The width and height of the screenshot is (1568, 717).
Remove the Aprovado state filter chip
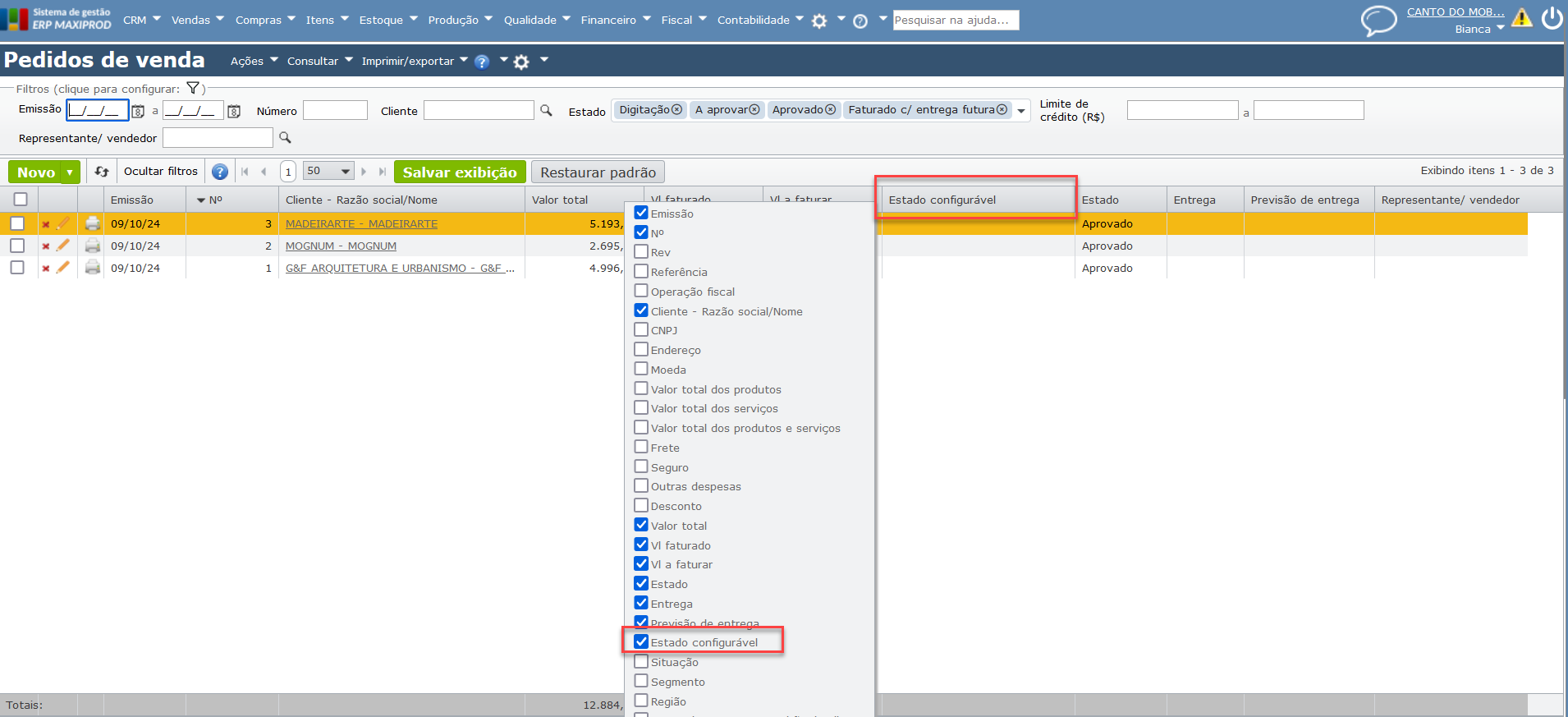830,109
